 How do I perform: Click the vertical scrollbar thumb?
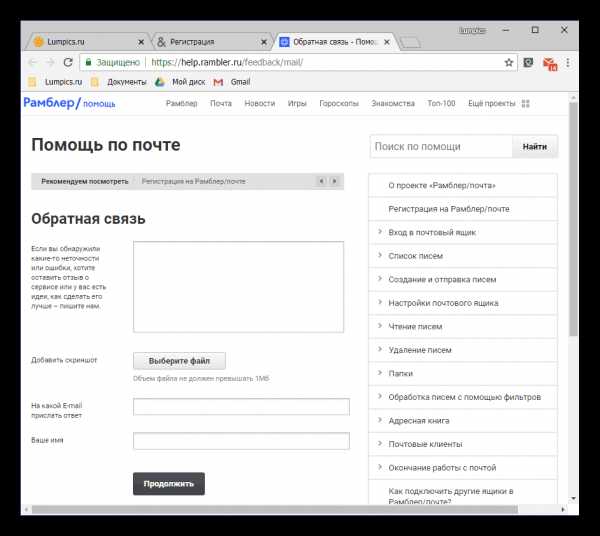coord(573,220)
